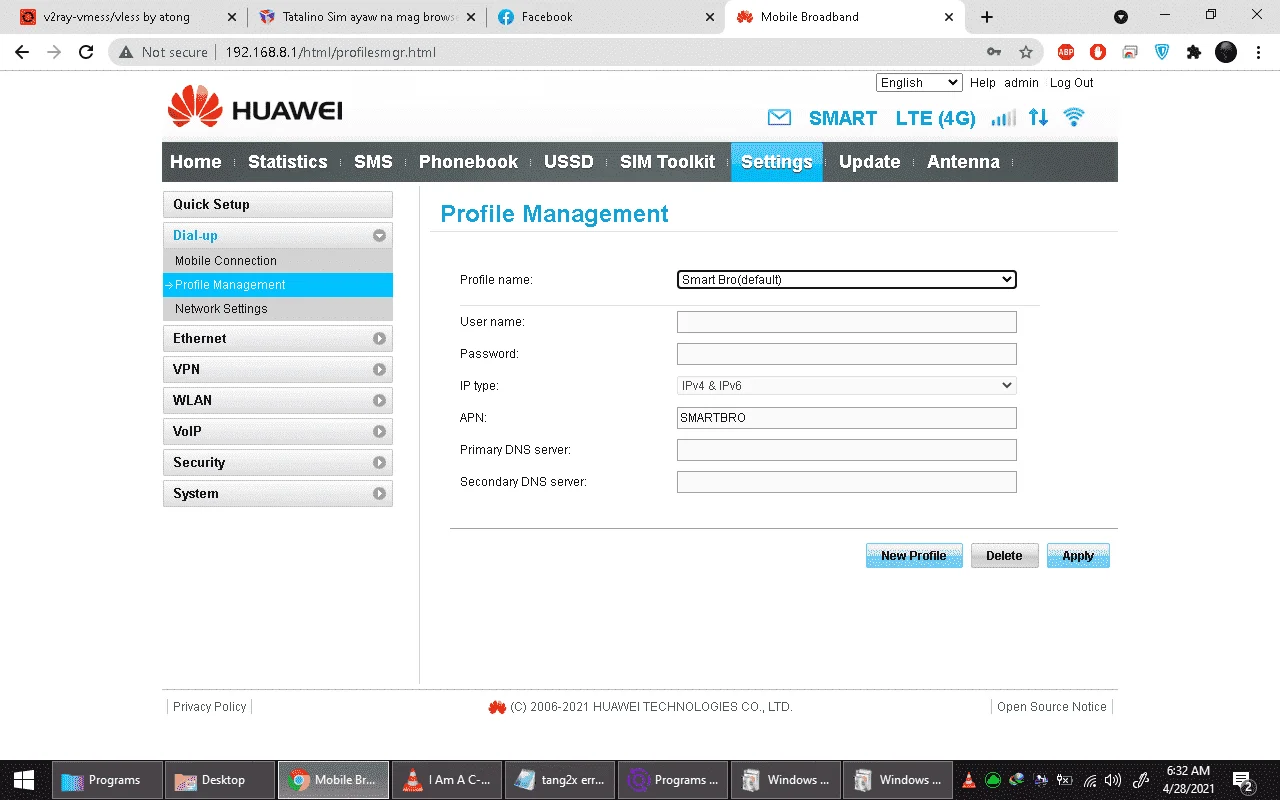Open the Help link
This screenshot has height=800, width=1280.
982,83
